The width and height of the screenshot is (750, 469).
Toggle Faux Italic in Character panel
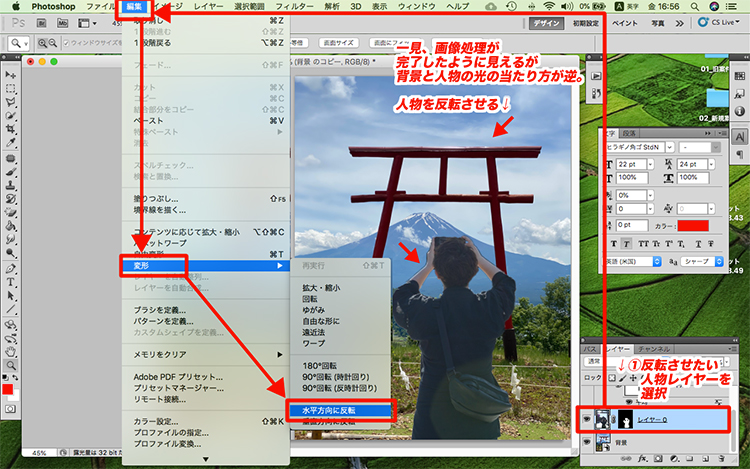pos(626,244)
